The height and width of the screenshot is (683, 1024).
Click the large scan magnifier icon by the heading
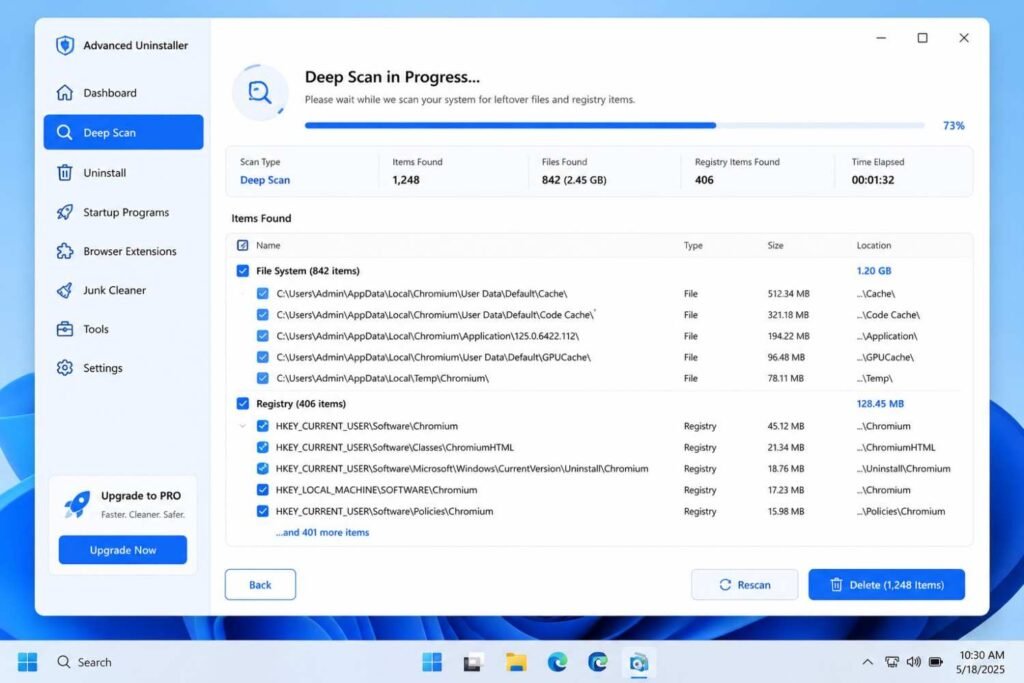[260, 93]
